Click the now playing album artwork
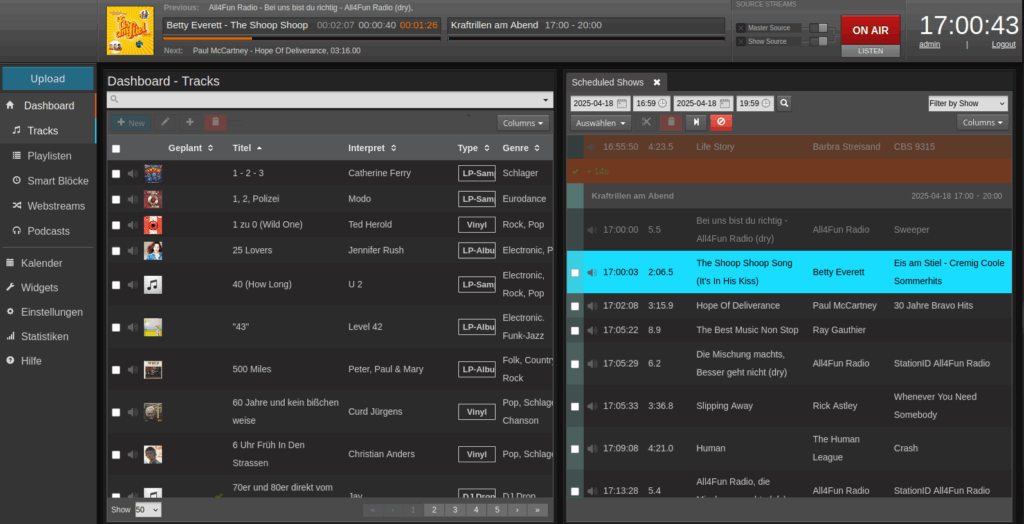 (130, 31)
